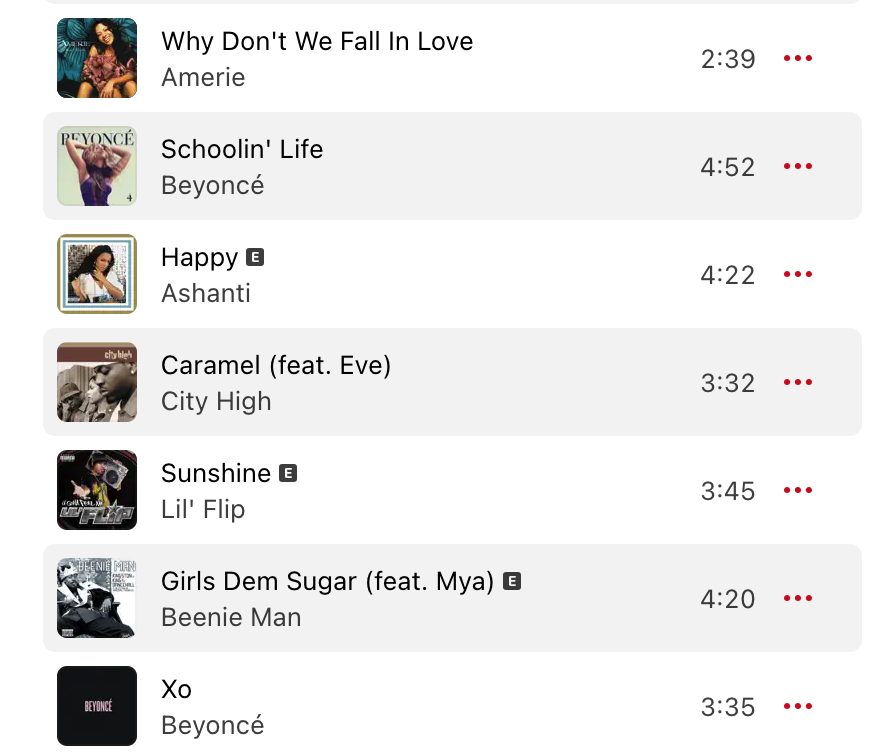This screenshot has height=754, width=876.
Task: Click the three dots beside Xo
Action: pyautogui.click(x=797, y=707)
